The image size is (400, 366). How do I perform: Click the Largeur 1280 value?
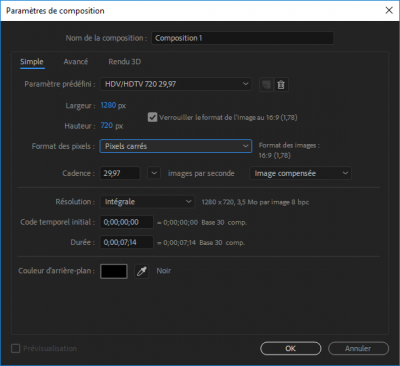(x=108, y=105)
